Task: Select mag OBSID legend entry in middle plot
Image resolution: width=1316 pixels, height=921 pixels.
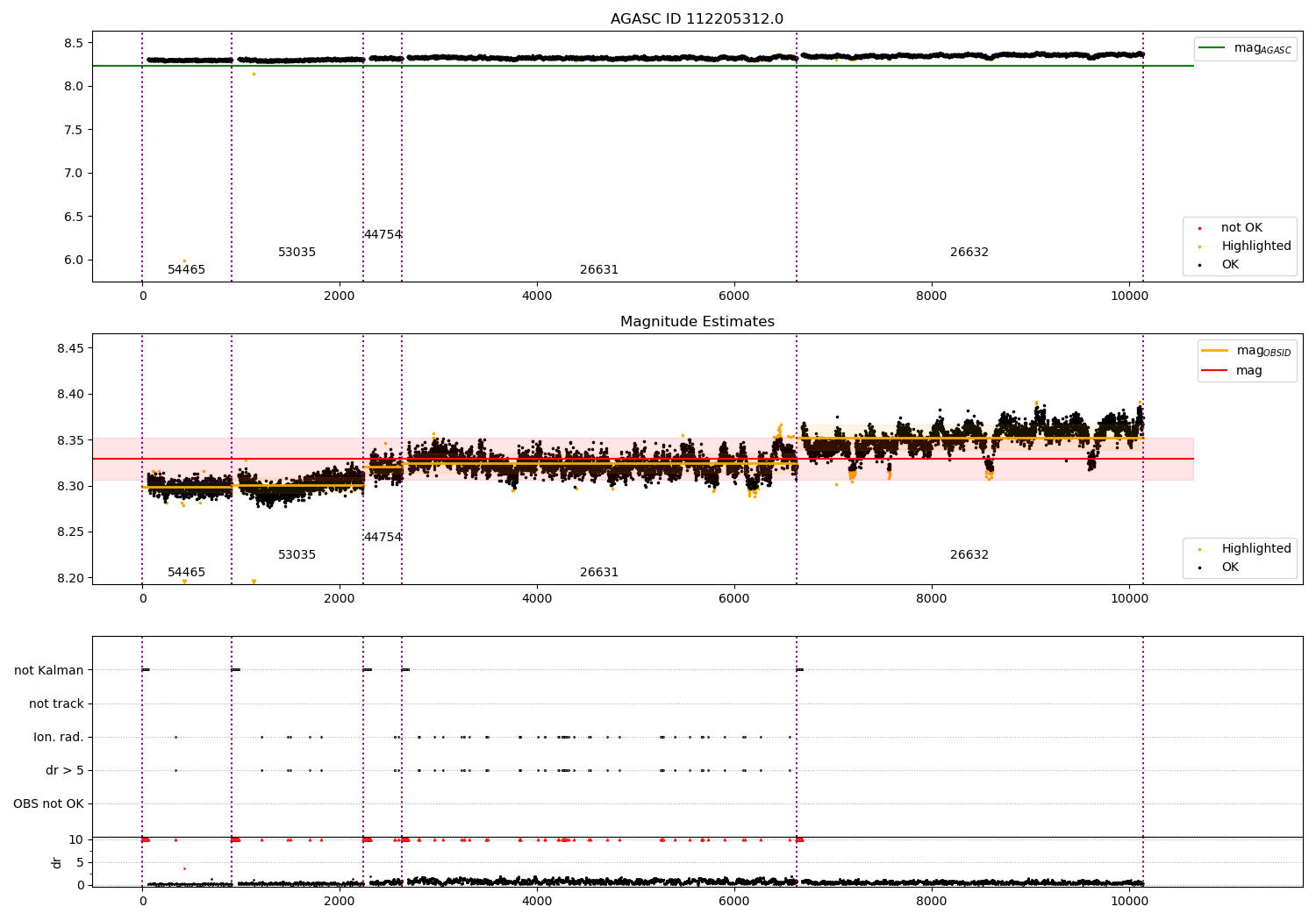Action: (x=1246, y=351)
